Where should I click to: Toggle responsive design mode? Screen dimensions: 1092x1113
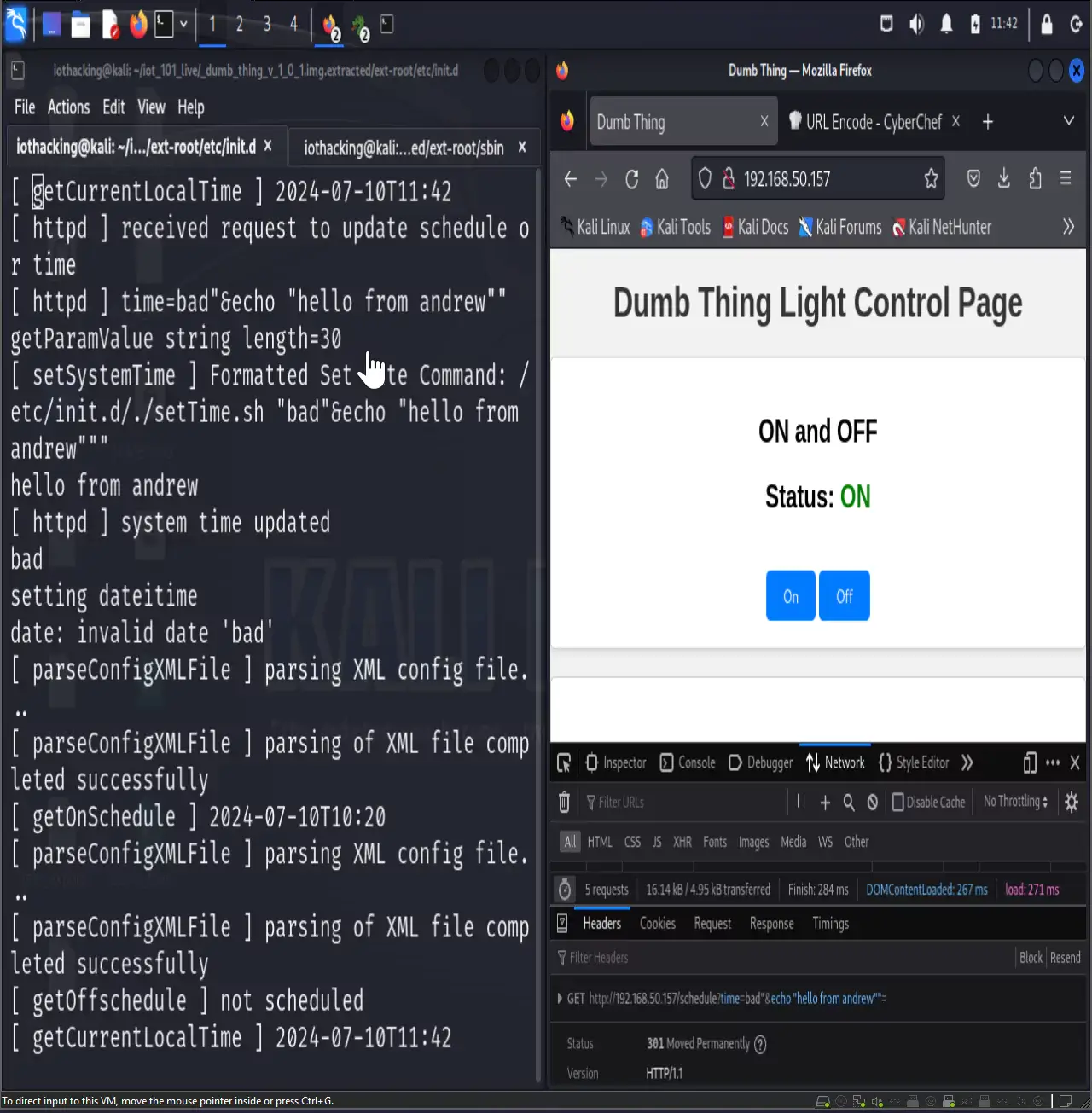tap(1028, 762)
